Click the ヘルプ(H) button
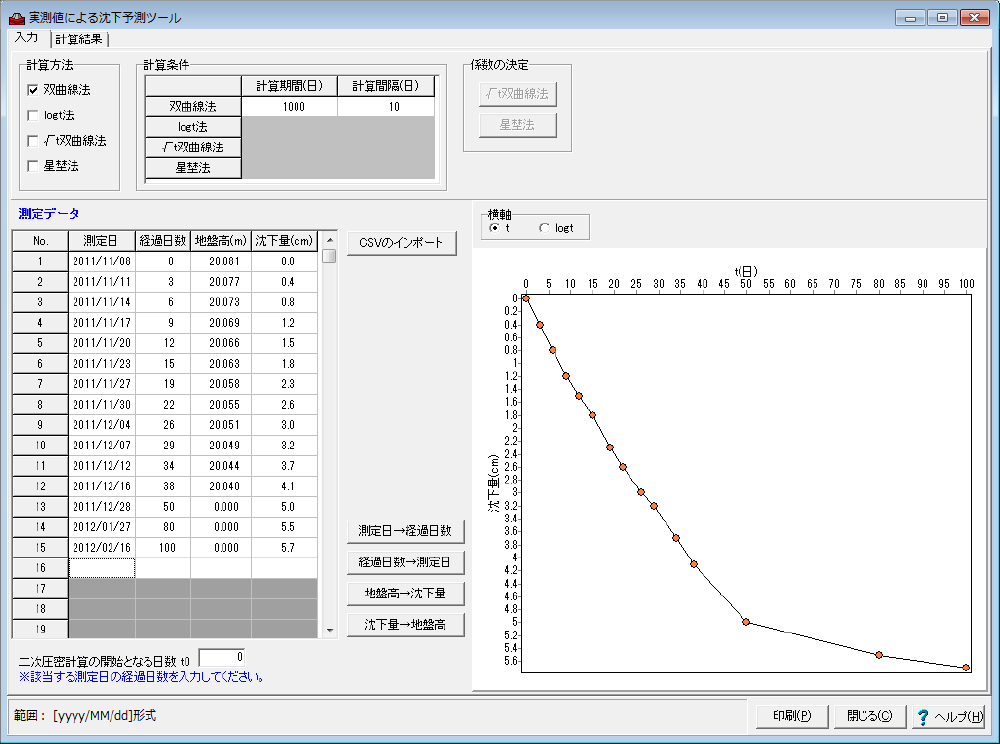This screenshot has width=1000, height=744. tap(948, 717)
